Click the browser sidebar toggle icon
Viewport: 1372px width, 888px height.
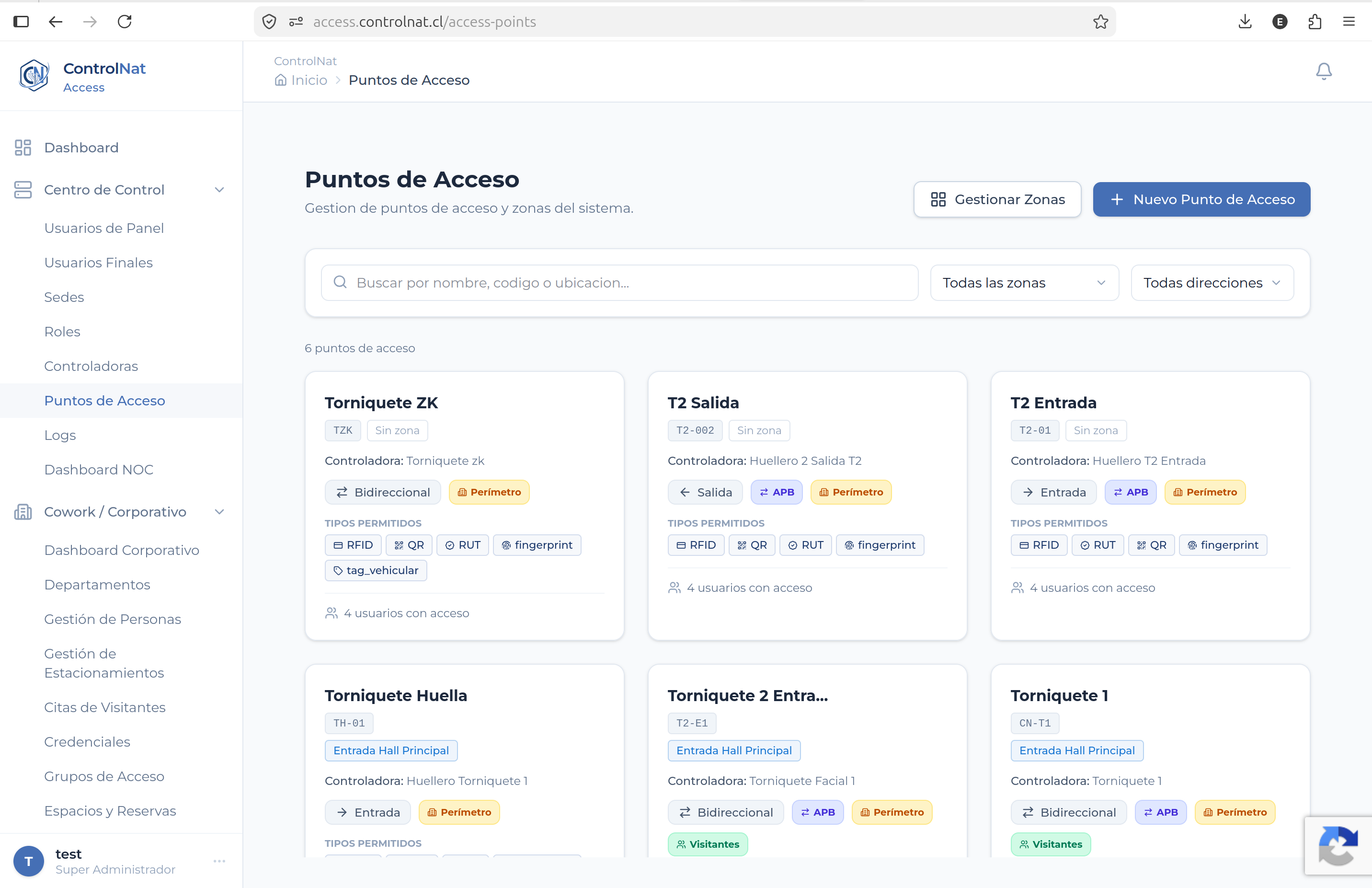tap(21, 22)
